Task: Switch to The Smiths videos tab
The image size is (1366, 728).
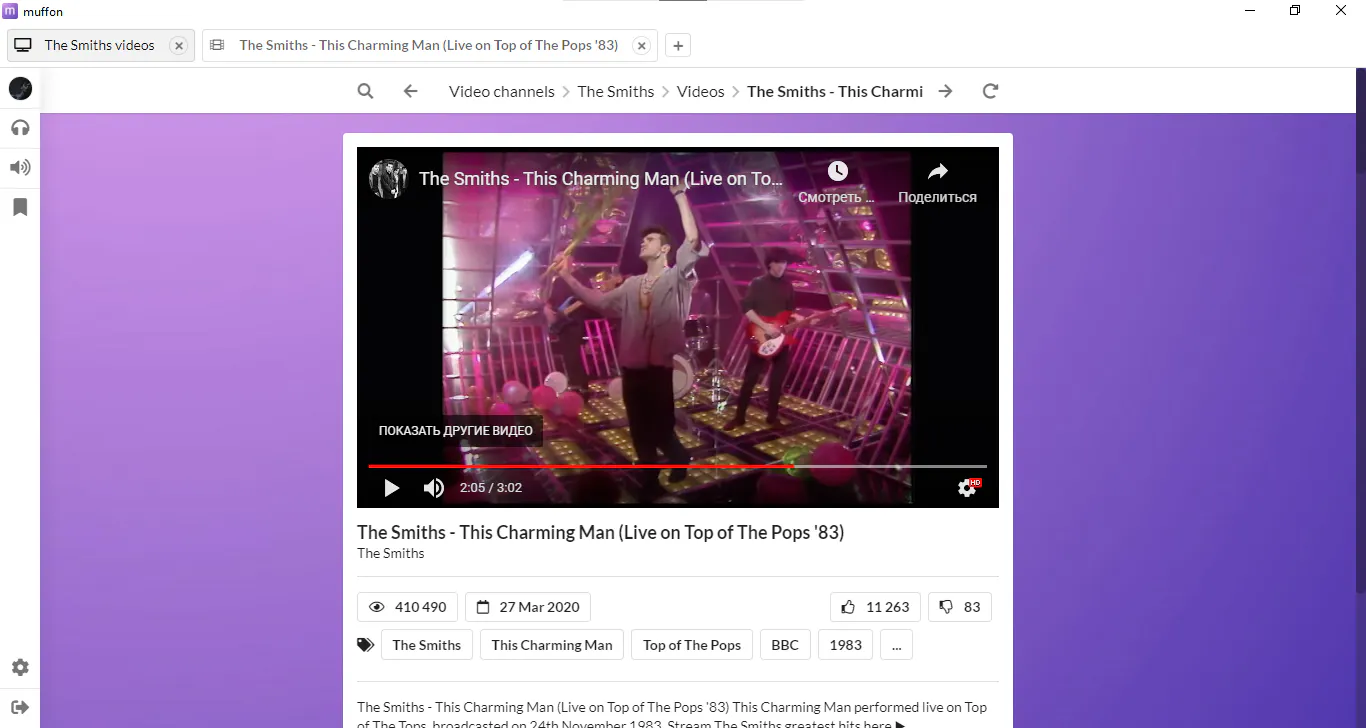Action: (x=100, y=45)
